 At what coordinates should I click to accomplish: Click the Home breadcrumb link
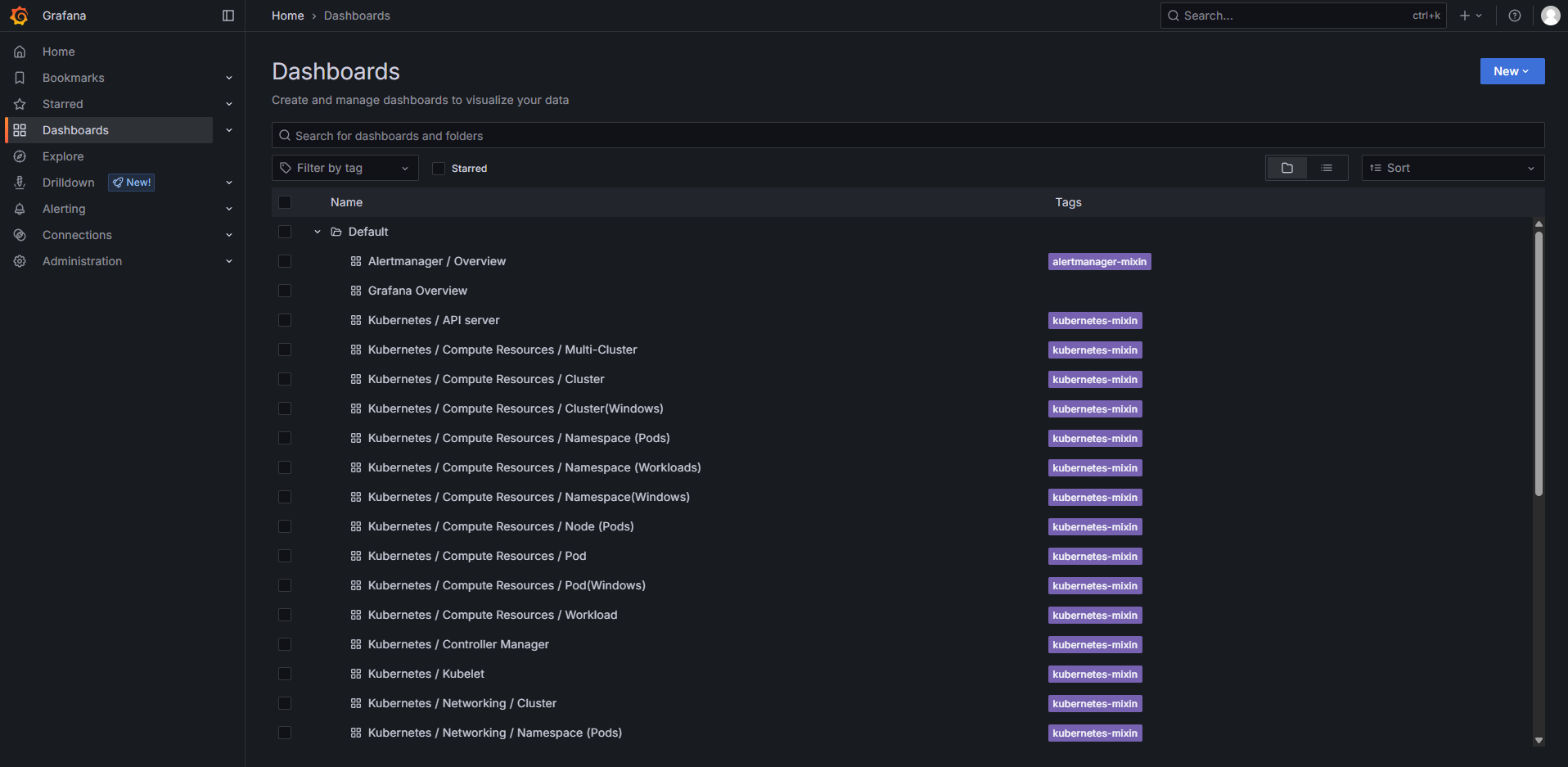(x=288, y=16)
